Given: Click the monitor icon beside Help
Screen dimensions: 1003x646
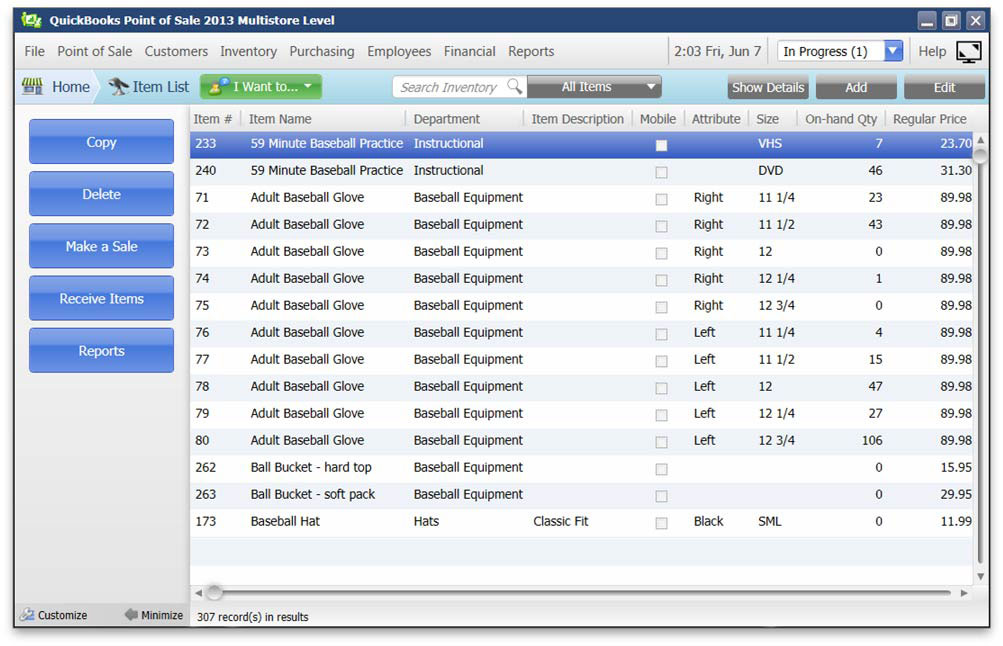Looking at the screenshot, I should tap(968, 52).
